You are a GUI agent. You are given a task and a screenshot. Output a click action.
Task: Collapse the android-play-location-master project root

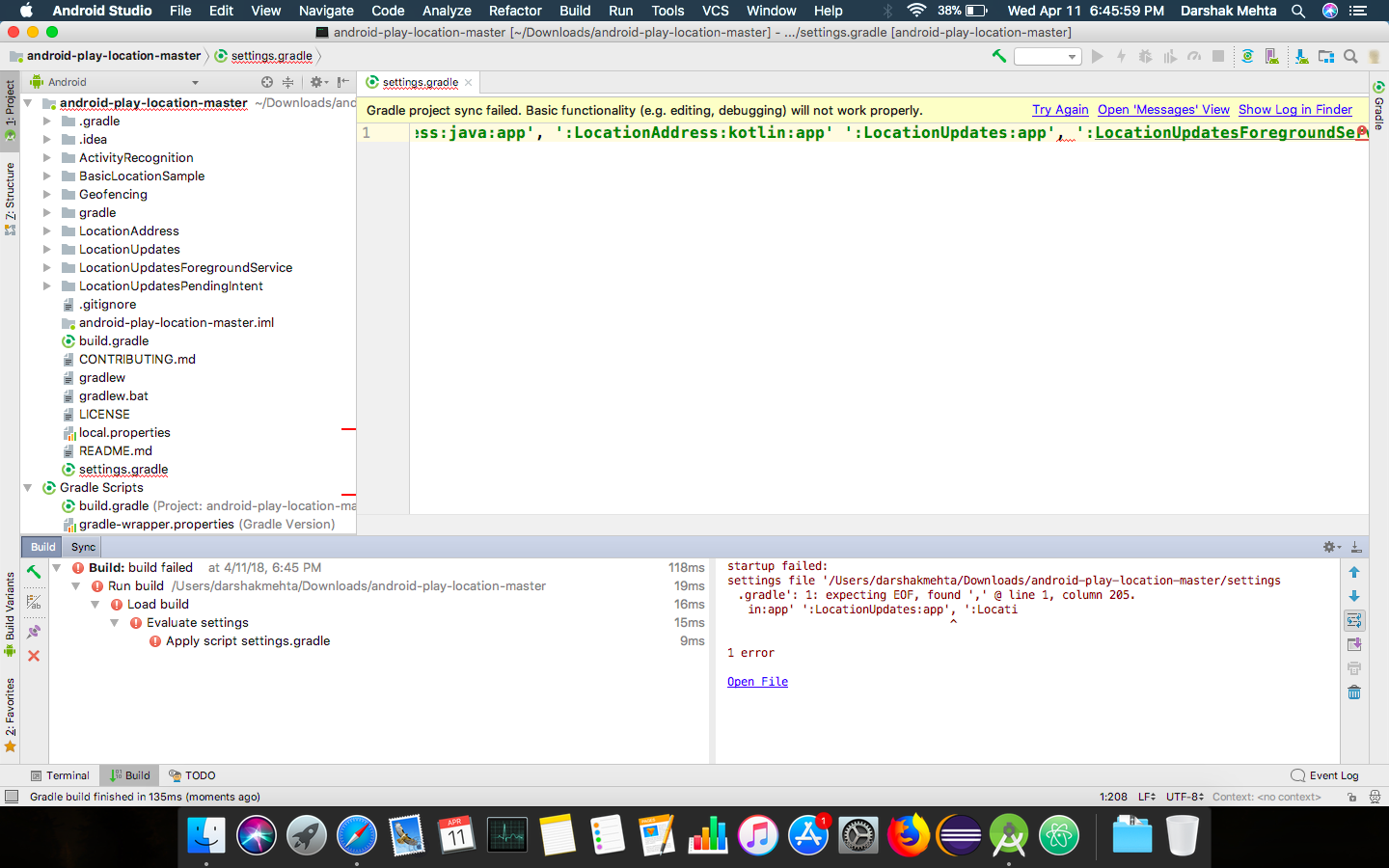click(27, 103)
